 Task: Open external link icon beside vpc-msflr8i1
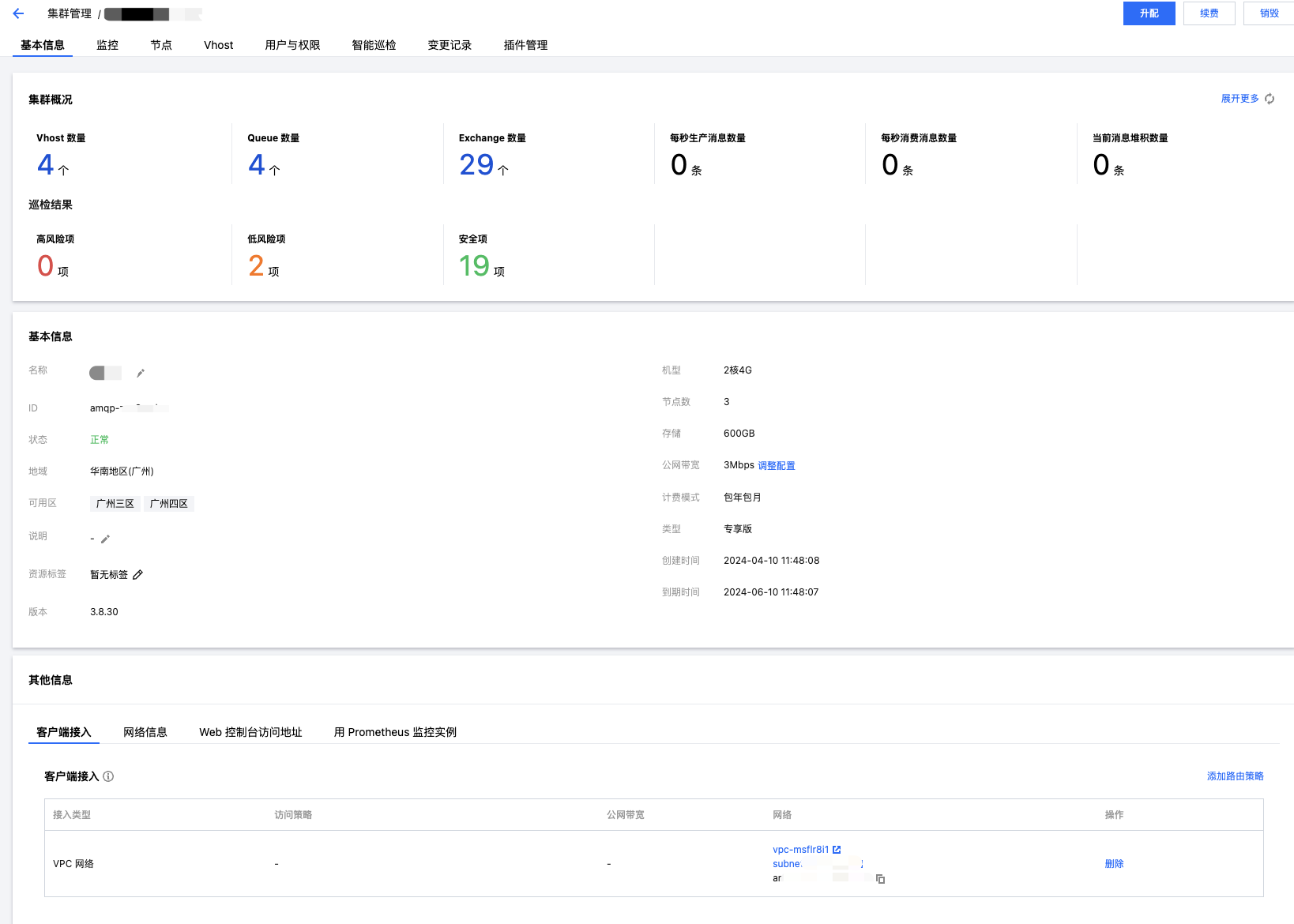pyautogui.click(x=837, y=850)
